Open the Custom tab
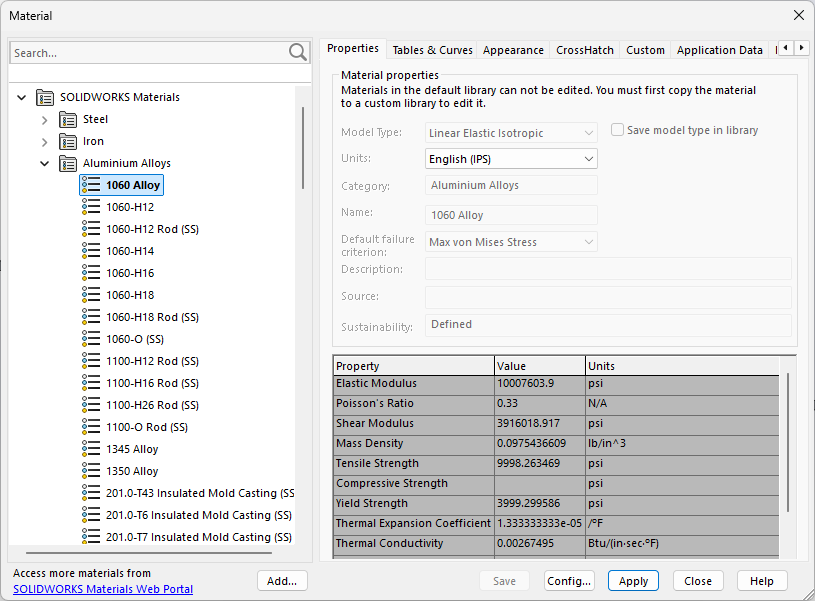Image resolution: width=815 pixels, height=601 pixels. click(x=645, y=50)
